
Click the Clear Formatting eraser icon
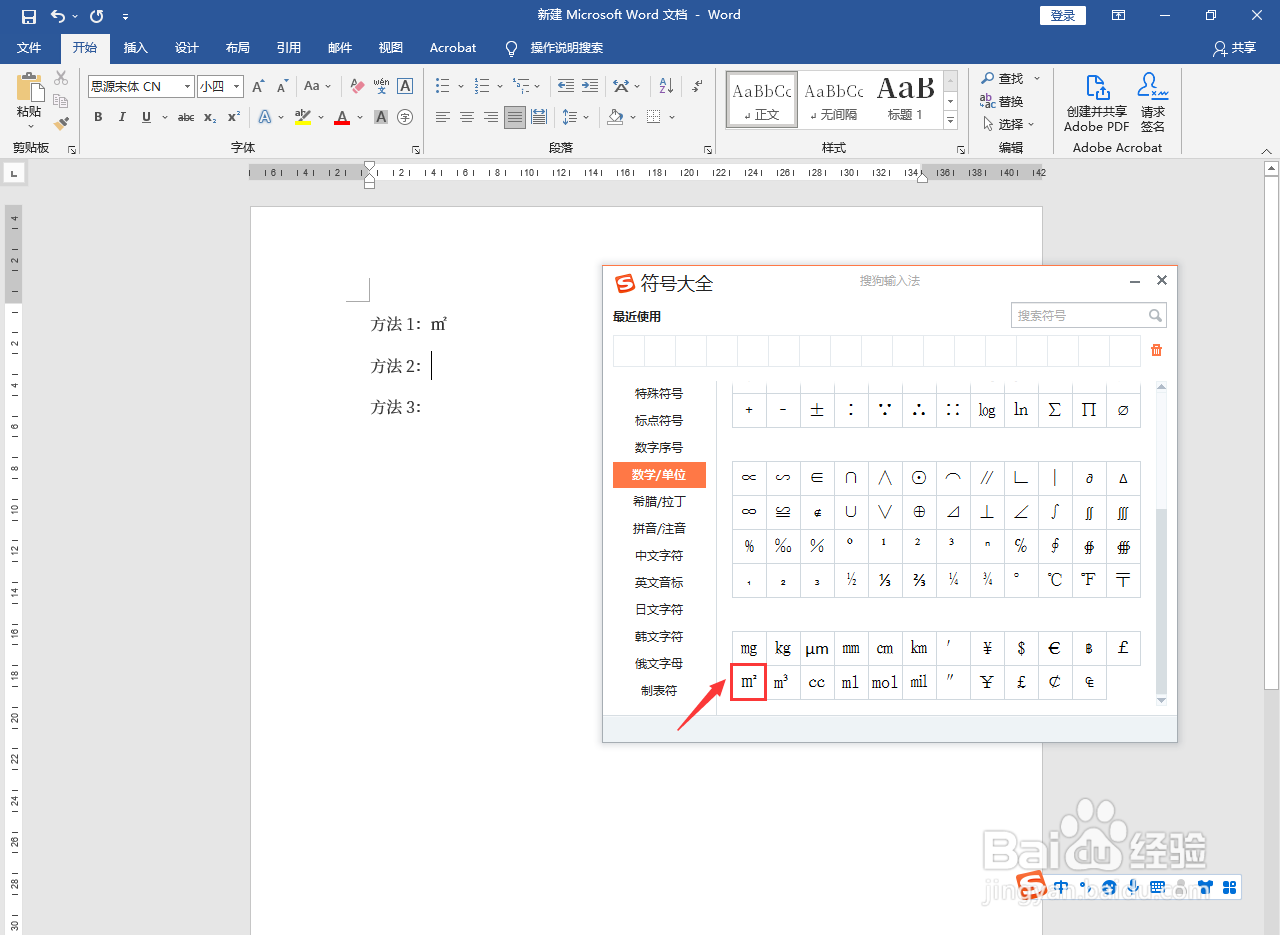pos(357,87)
